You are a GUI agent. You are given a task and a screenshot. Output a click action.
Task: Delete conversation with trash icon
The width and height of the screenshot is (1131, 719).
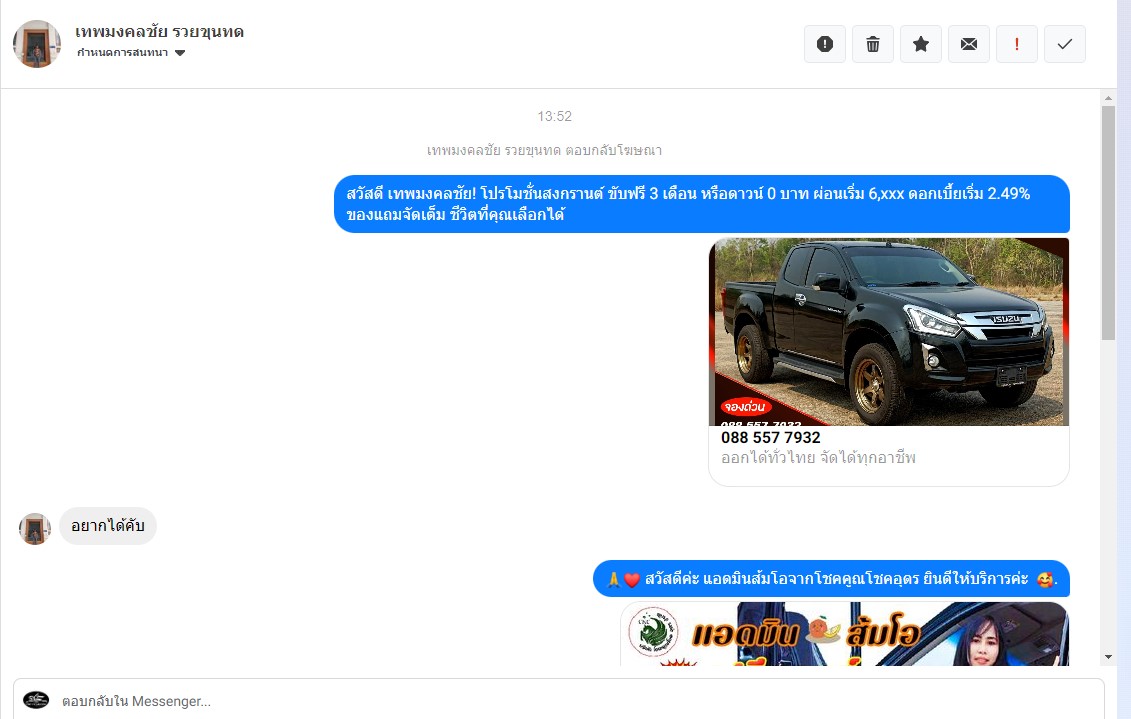coord(873,44)
